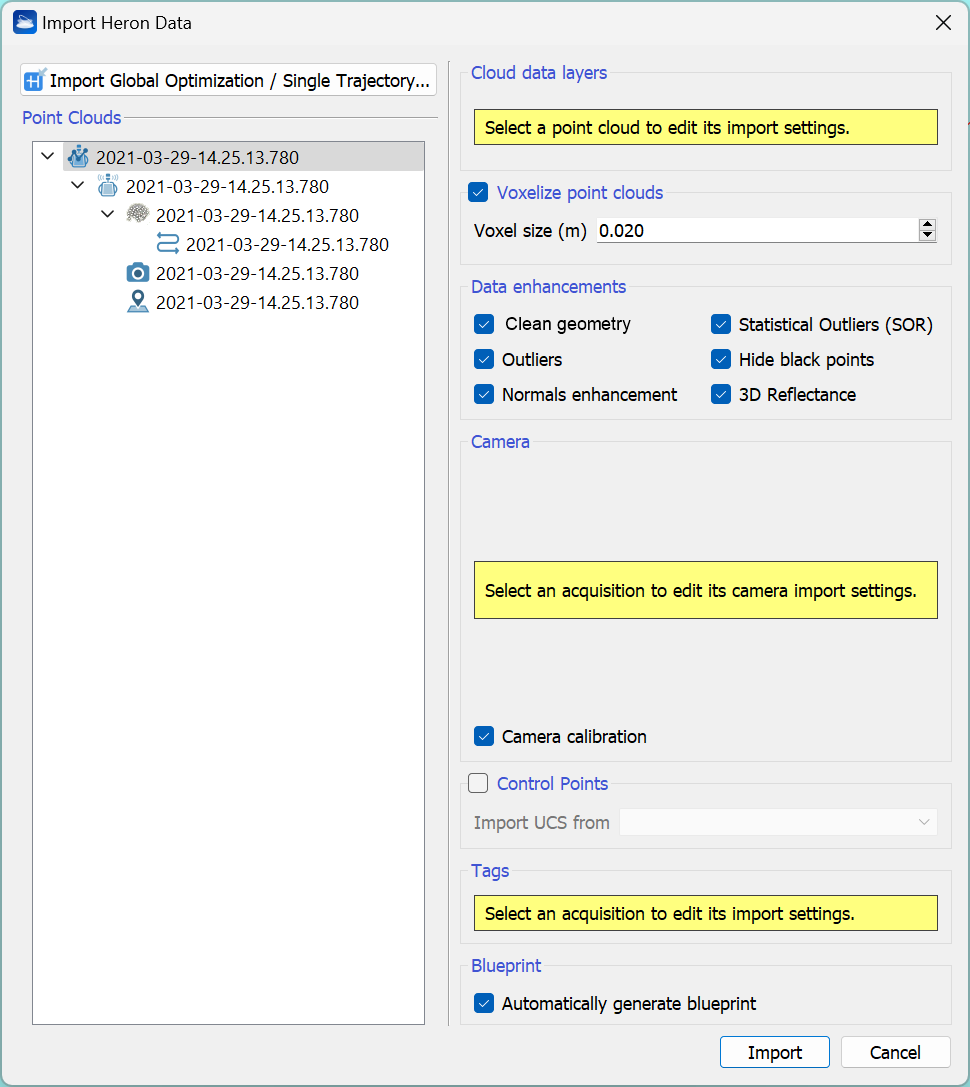Enable the Control Points checkbox
Viewport: 970px width, 1087px height.
[478, 783]
